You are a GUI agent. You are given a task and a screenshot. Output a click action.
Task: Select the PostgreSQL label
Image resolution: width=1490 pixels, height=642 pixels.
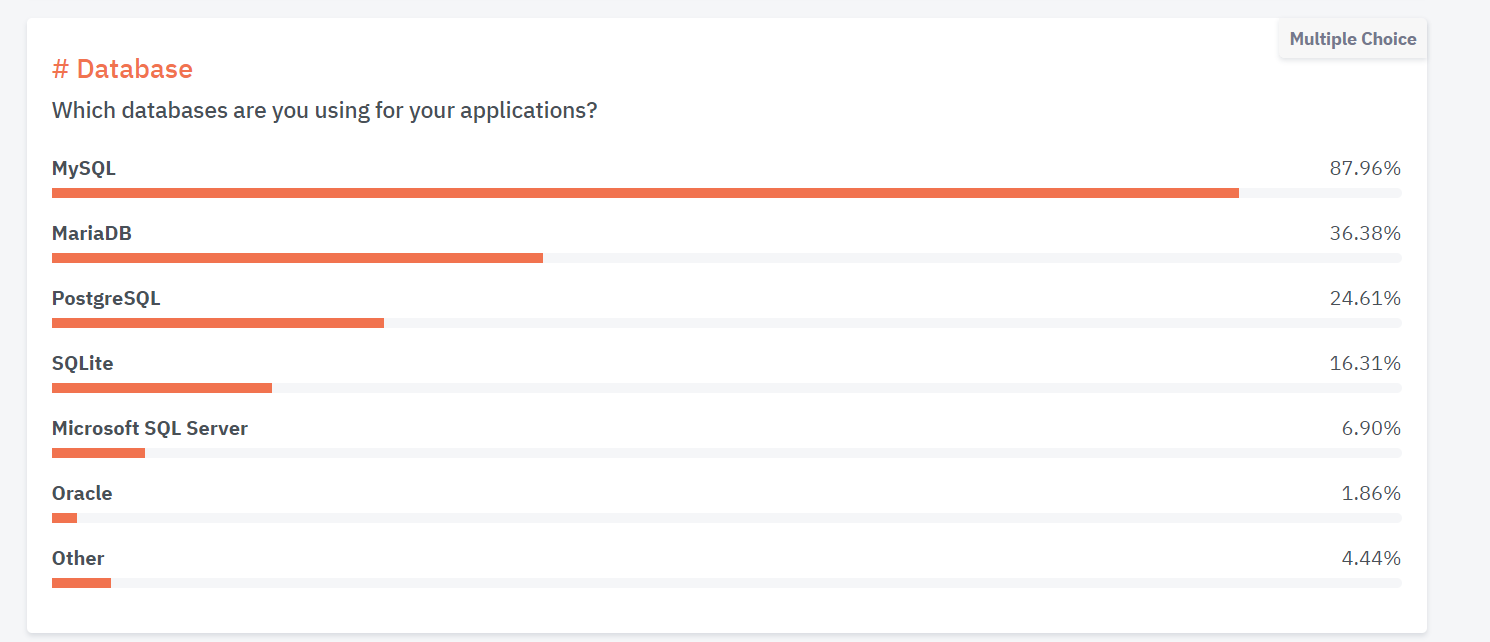(106, 298)
